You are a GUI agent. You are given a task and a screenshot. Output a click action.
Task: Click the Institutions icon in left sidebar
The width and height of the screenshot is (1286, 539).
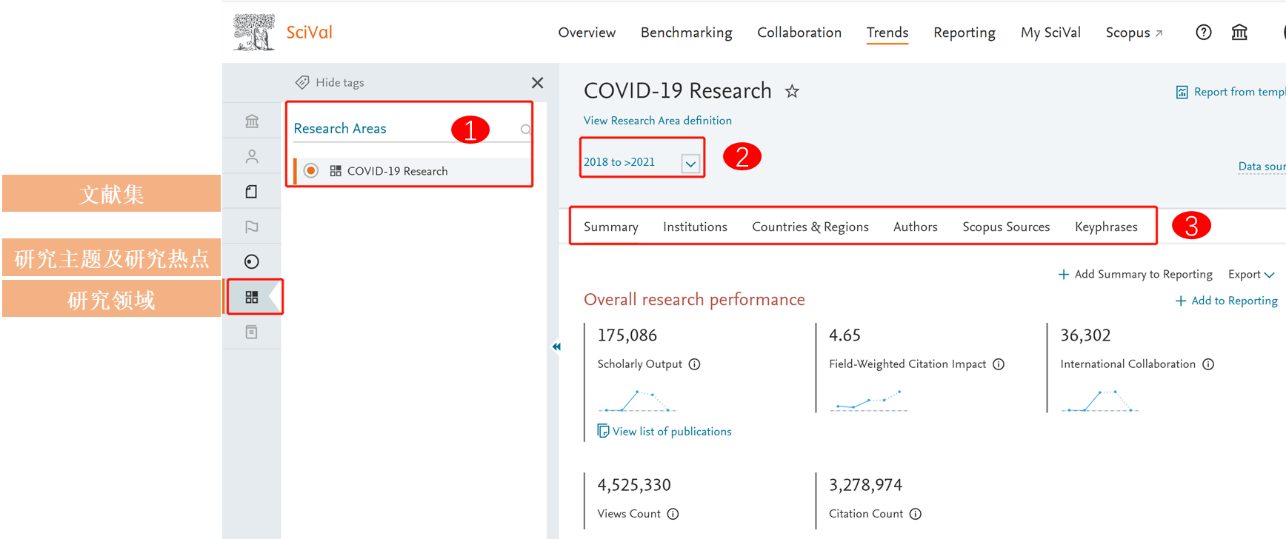point(252,122)
